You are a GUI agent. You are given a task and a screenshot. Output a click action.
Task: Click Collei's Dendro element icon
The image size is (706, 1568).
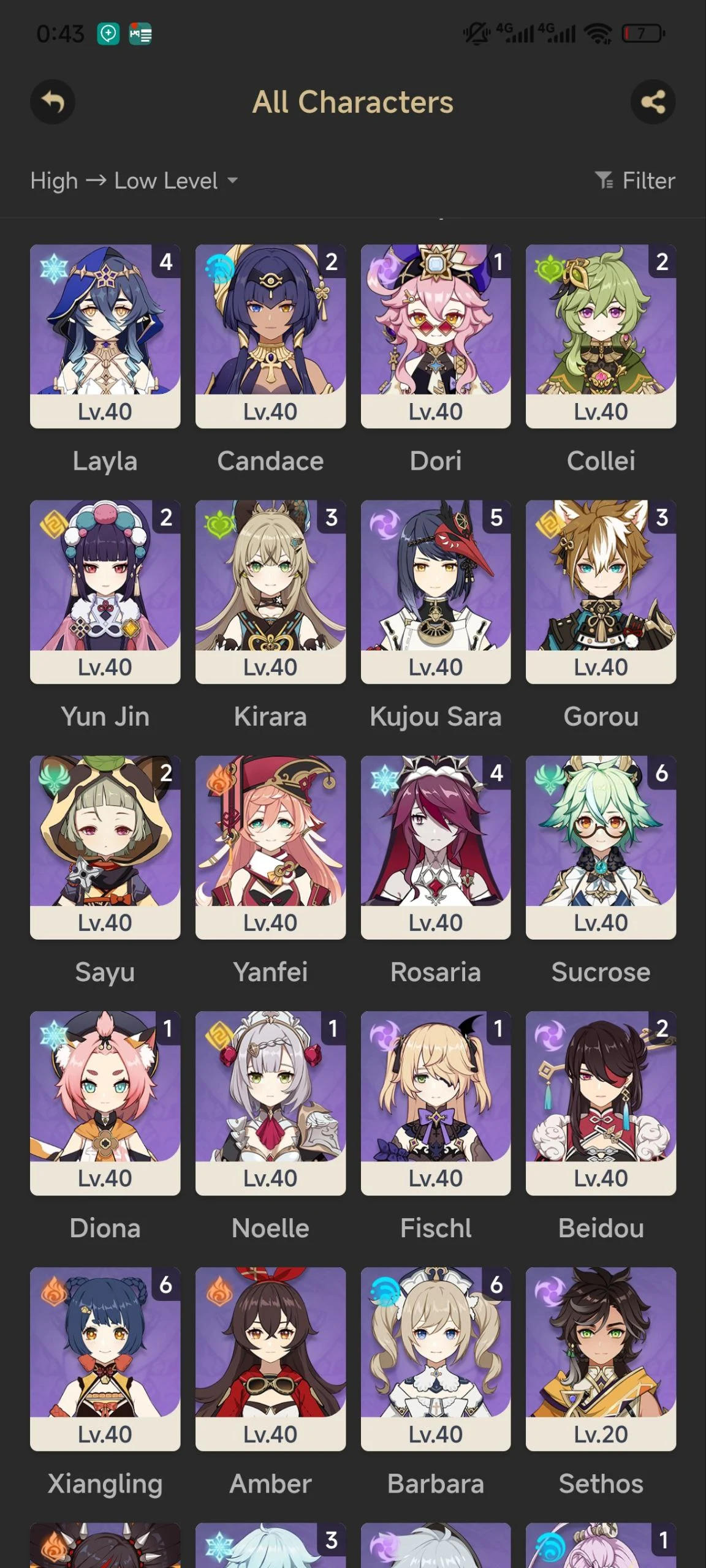click(549, 268)
